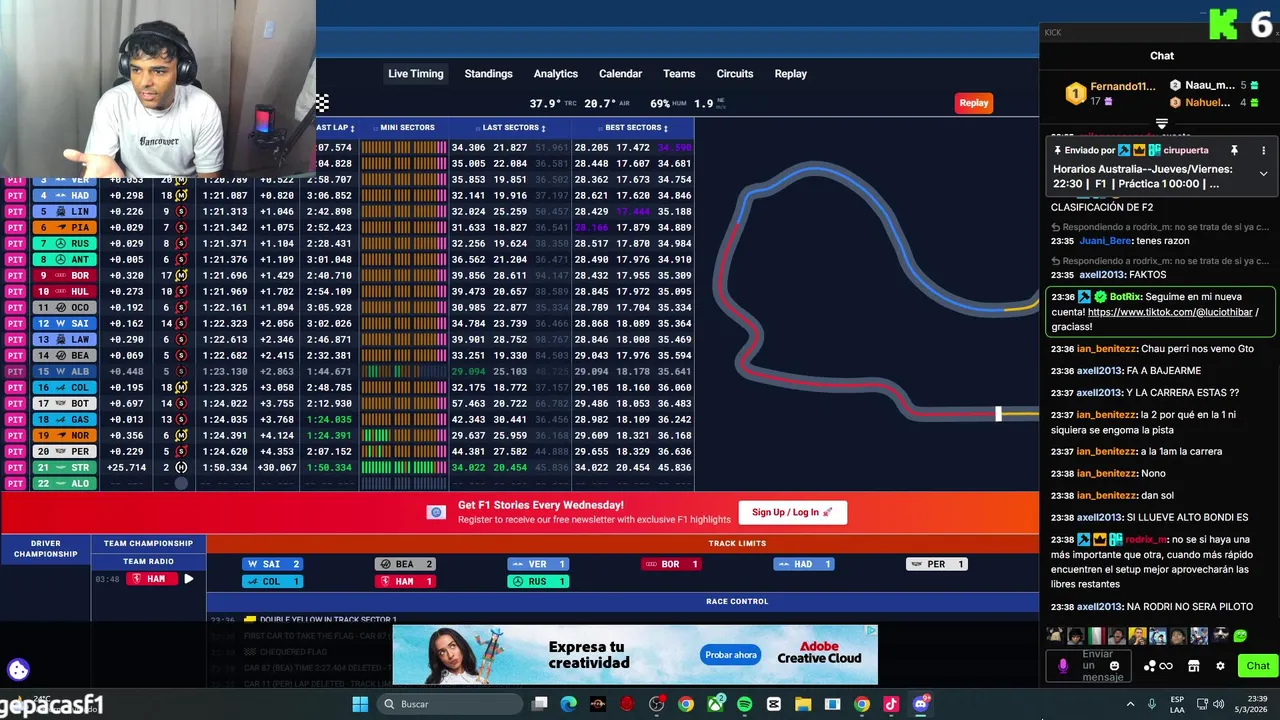Play HAM team radio clip
The image size is (1280, 720).
pyautogui.click(x=188, y=579)
